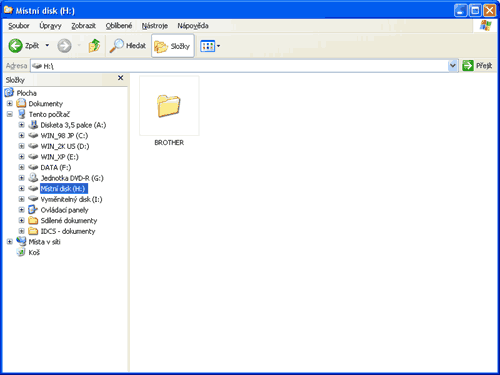Click the Sdílené dokumenty folder icon
Viewport: 500px width, 375px height.
point(33,220)
